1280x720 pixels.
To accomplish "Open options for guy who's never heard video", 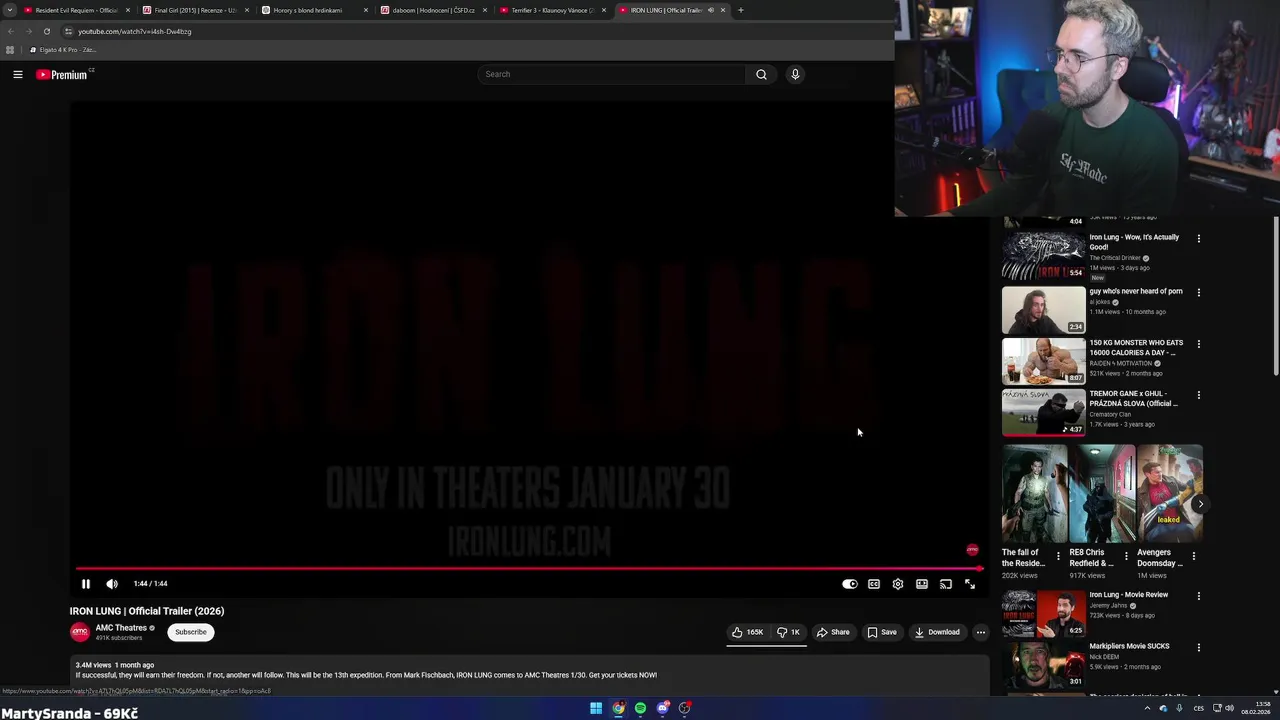I will (1199, 292).
